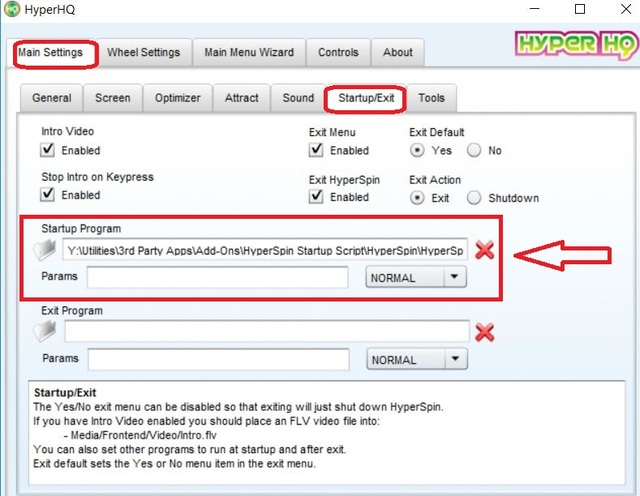Choose Shutdown as the Exit Action
The image size is (640, 496).
click(474, 198)
